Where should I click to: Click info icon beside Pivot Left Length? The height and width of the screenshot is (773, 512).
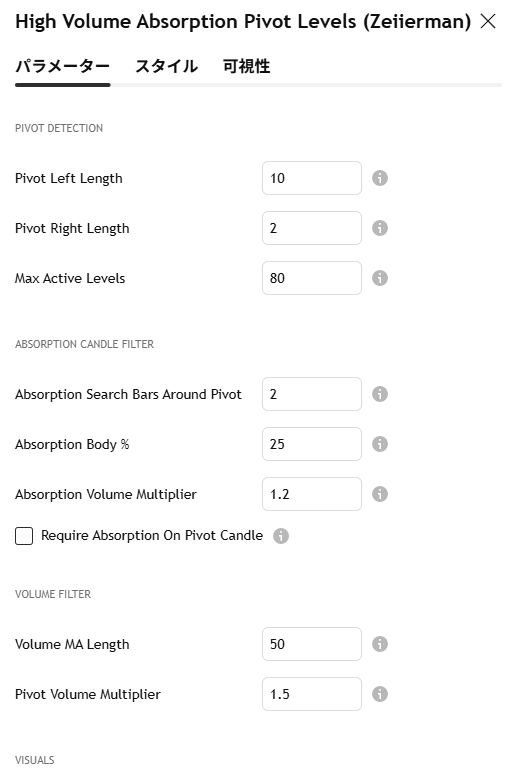click(379, 178)
